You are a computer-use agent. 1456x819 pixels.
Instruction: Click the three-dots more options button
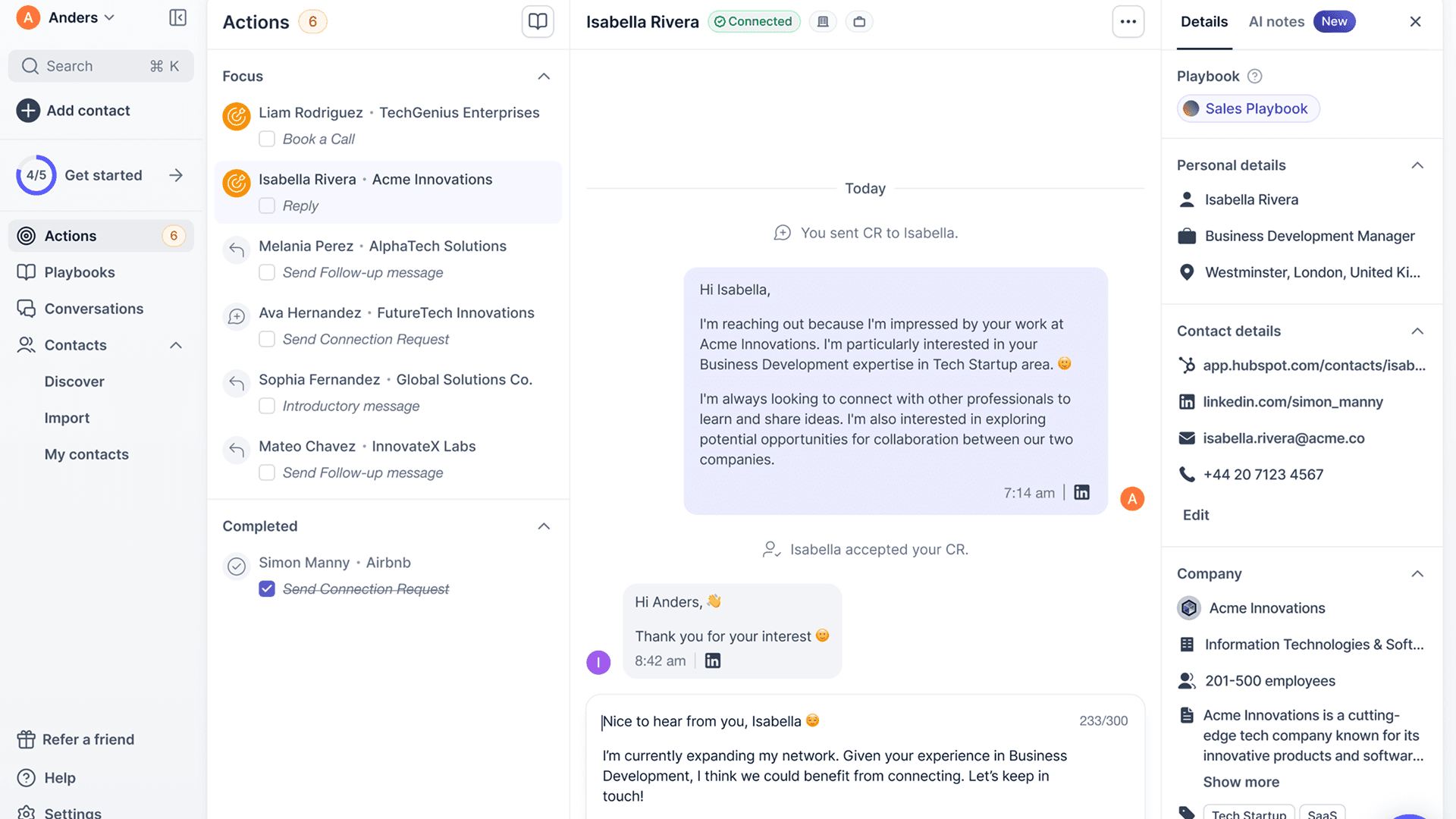(x=1128, y=21)
